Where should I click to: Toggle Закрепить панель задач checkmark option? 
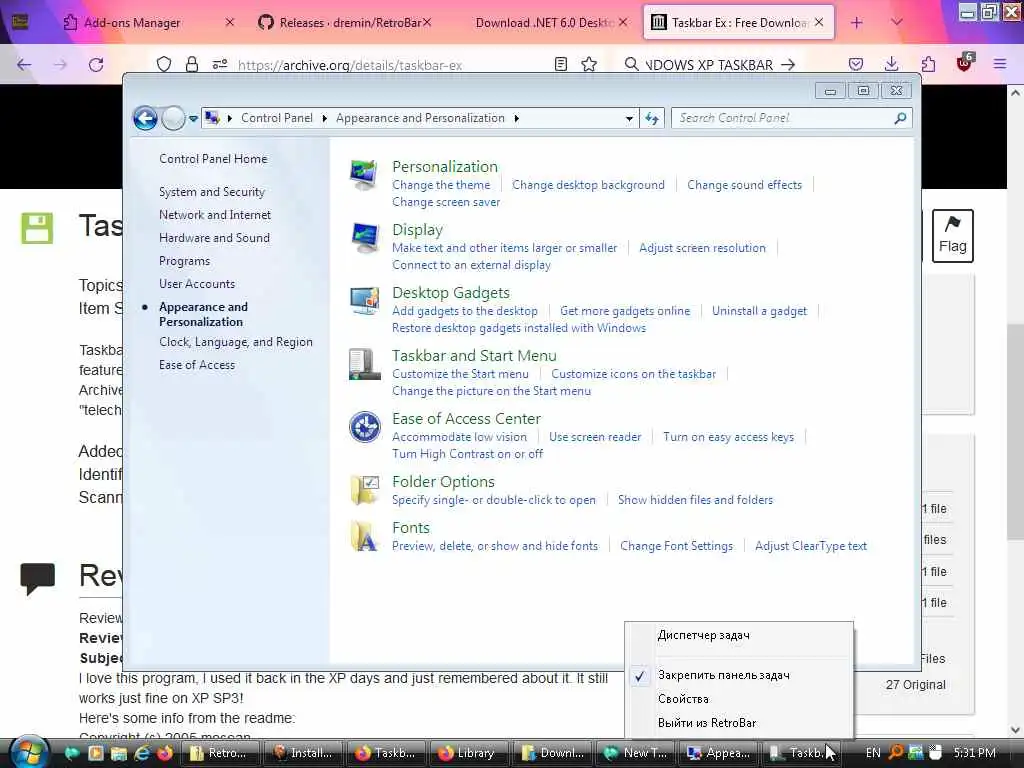coord(739,675)
